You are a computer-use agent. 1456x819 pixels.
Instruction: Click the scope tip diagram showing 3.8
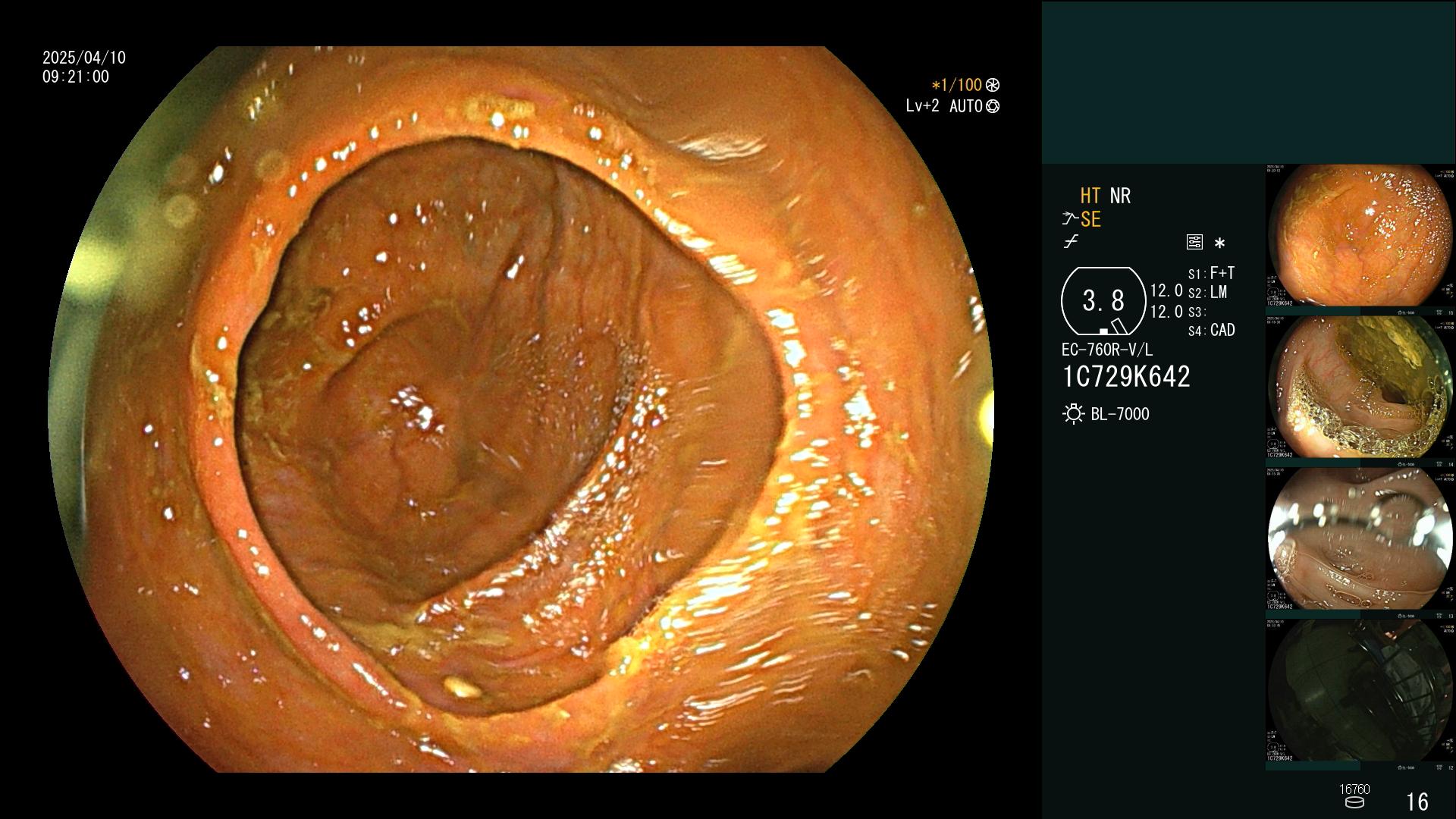[x=1103, y=301]
